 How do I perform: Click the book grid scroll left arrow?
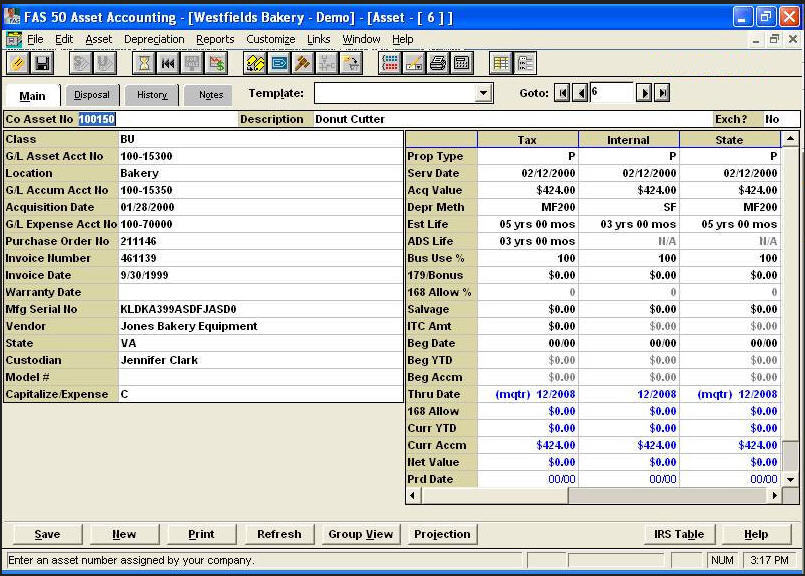coord(413,496)
